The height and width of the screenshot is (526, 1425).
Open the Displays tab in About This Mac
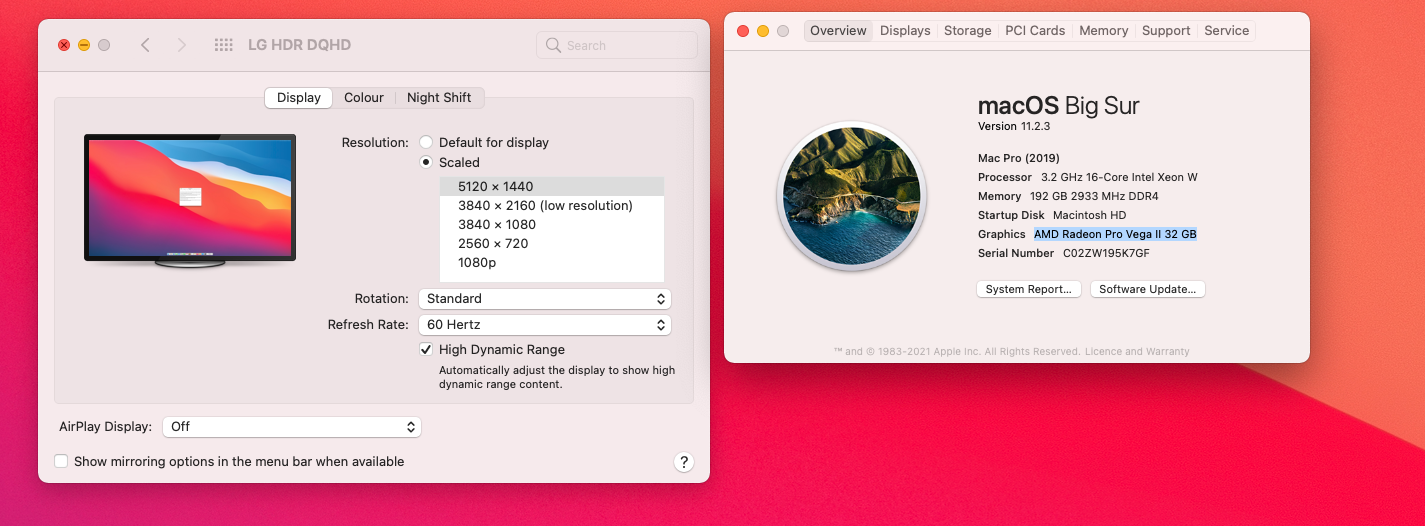tap(905, 30)
